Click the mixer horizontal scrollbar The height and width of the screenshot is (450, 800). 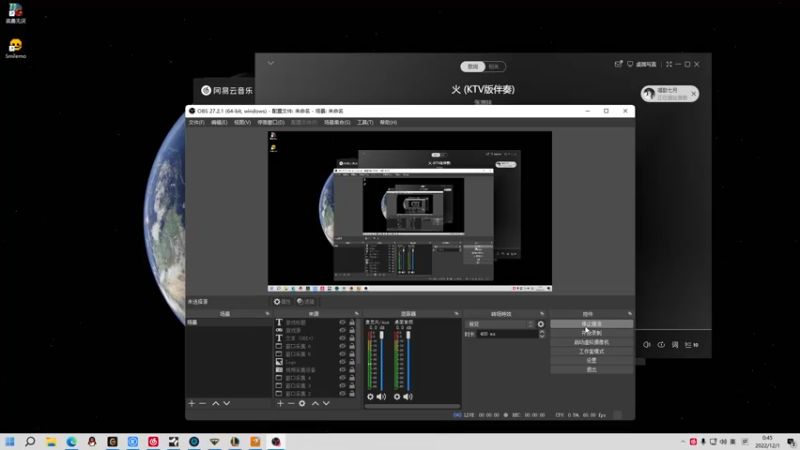[412, 407]
